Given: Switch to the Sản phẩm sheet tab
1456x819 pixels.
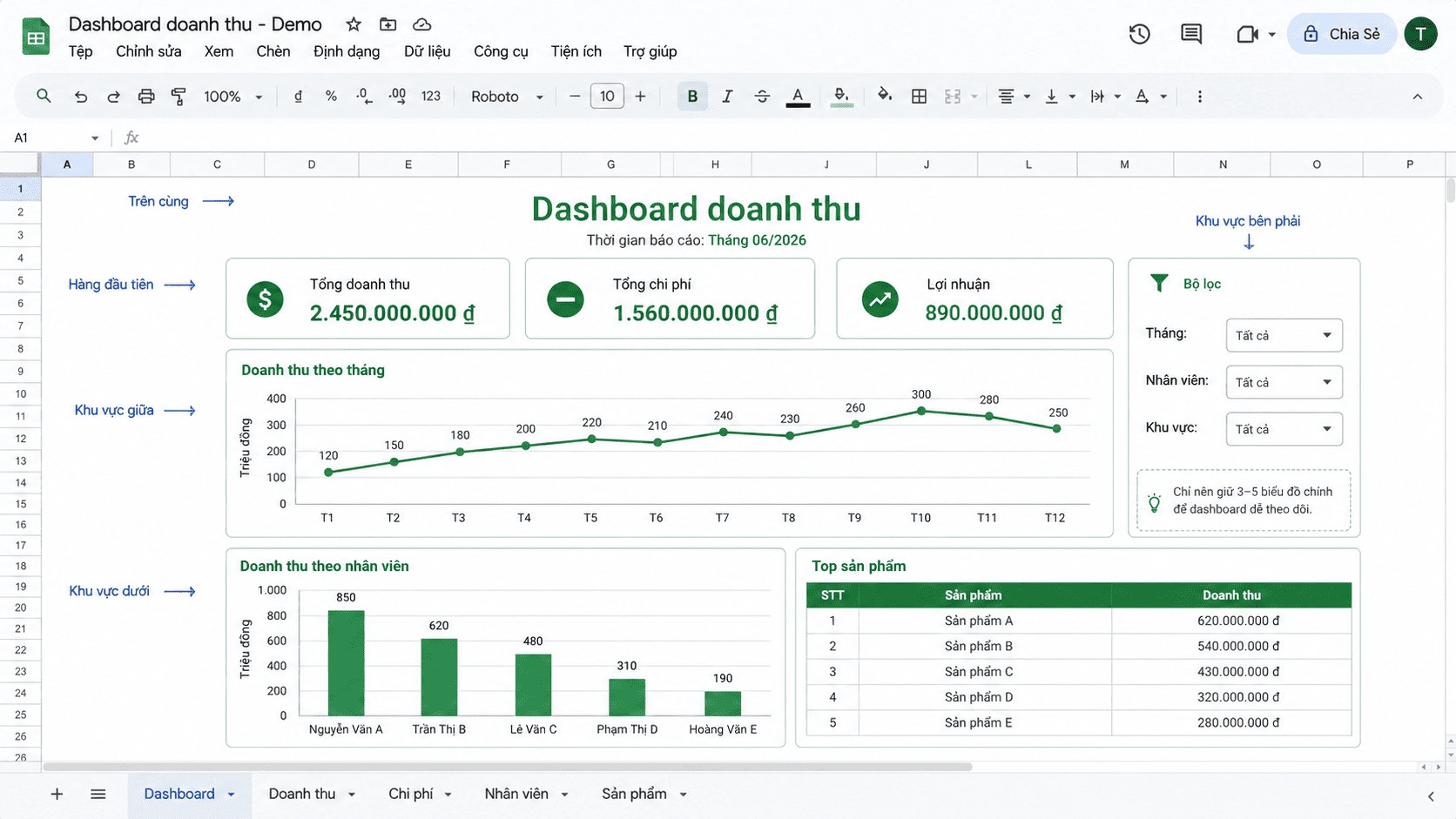Looking at the screenshot, I should click(x=634, y=794).
